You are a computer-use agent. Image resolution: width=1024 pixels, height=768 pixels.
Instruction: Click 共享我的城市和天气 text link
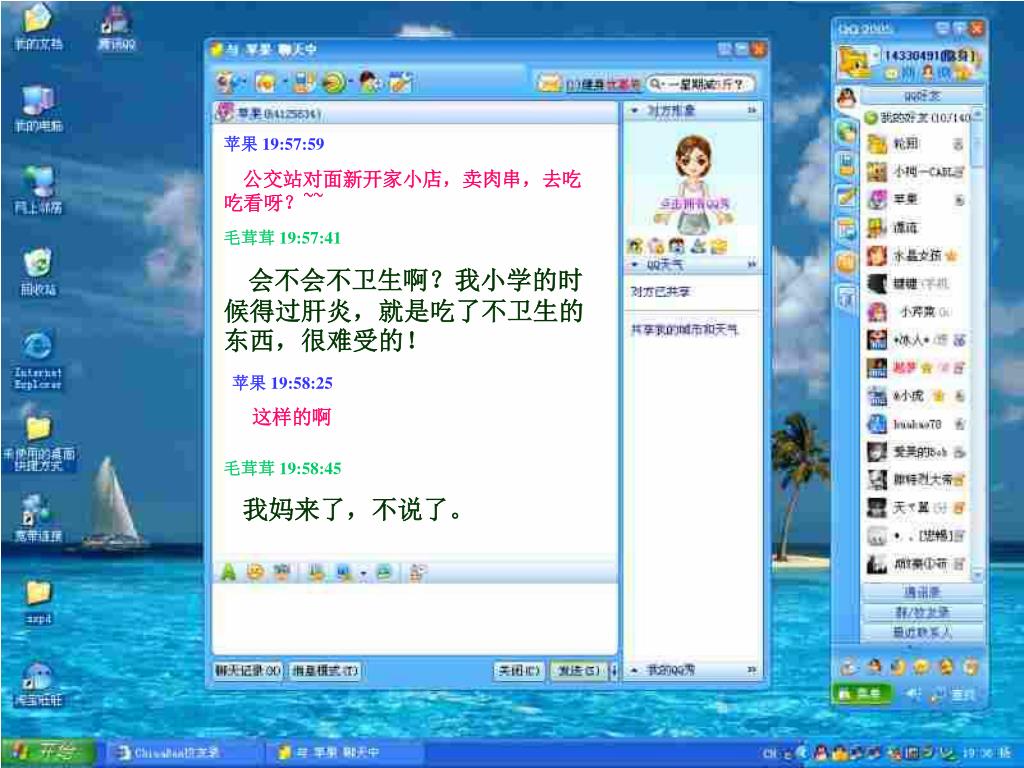tap(684, 330)
